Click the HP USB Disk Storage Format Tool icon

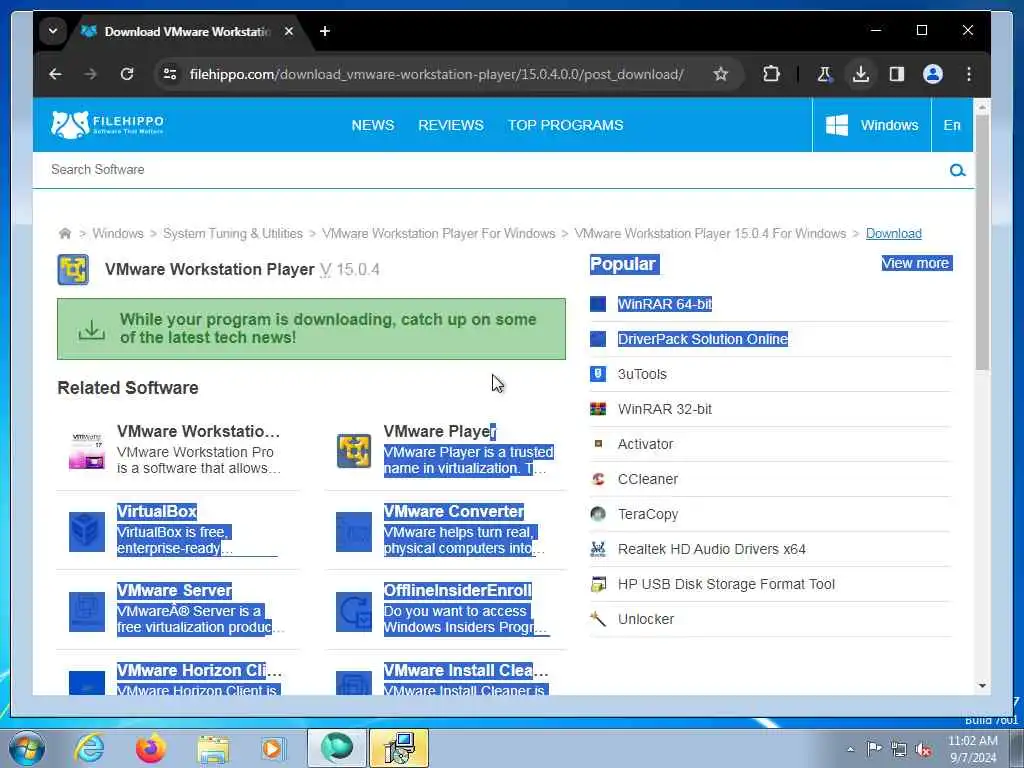[598, 584]
